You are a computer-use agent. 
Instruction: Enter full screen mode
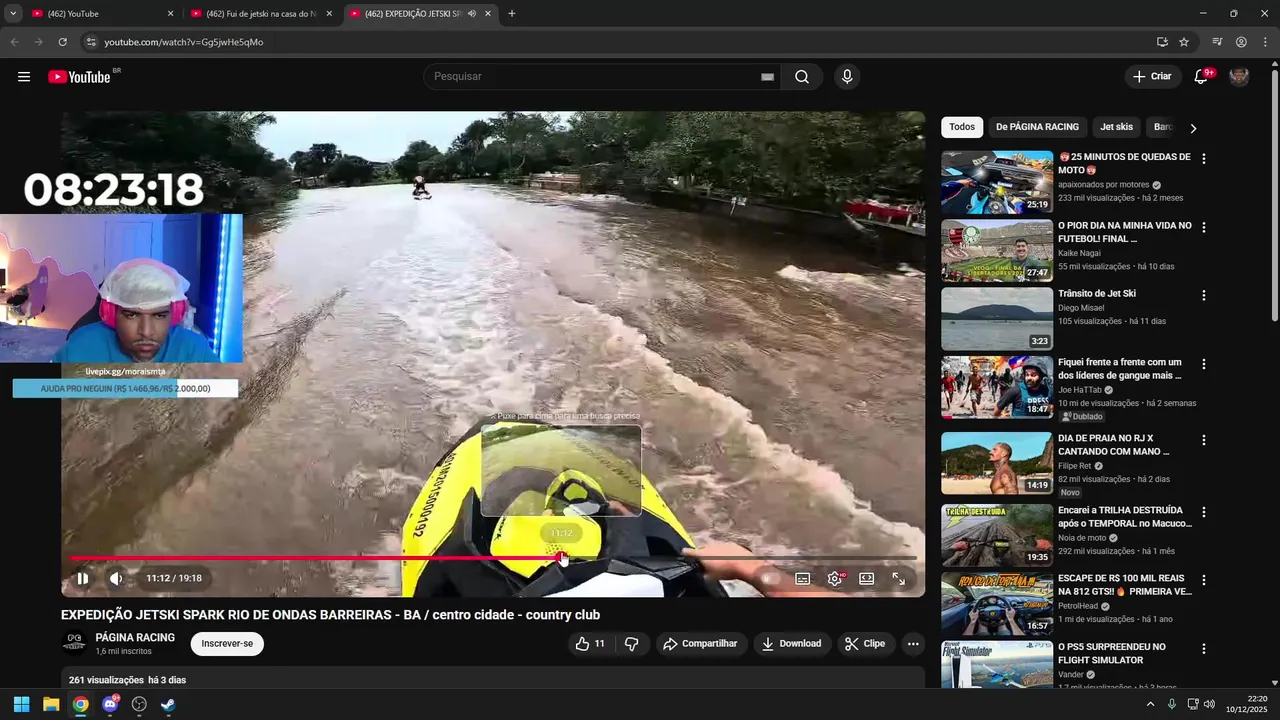tap(899, 578)
